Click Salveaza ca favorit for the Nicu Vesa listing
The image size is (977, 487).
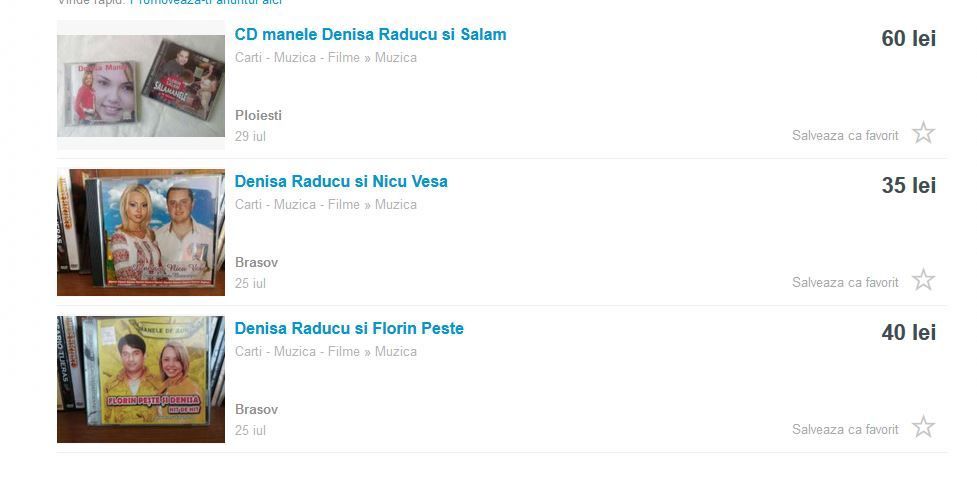tap(845, 283)
